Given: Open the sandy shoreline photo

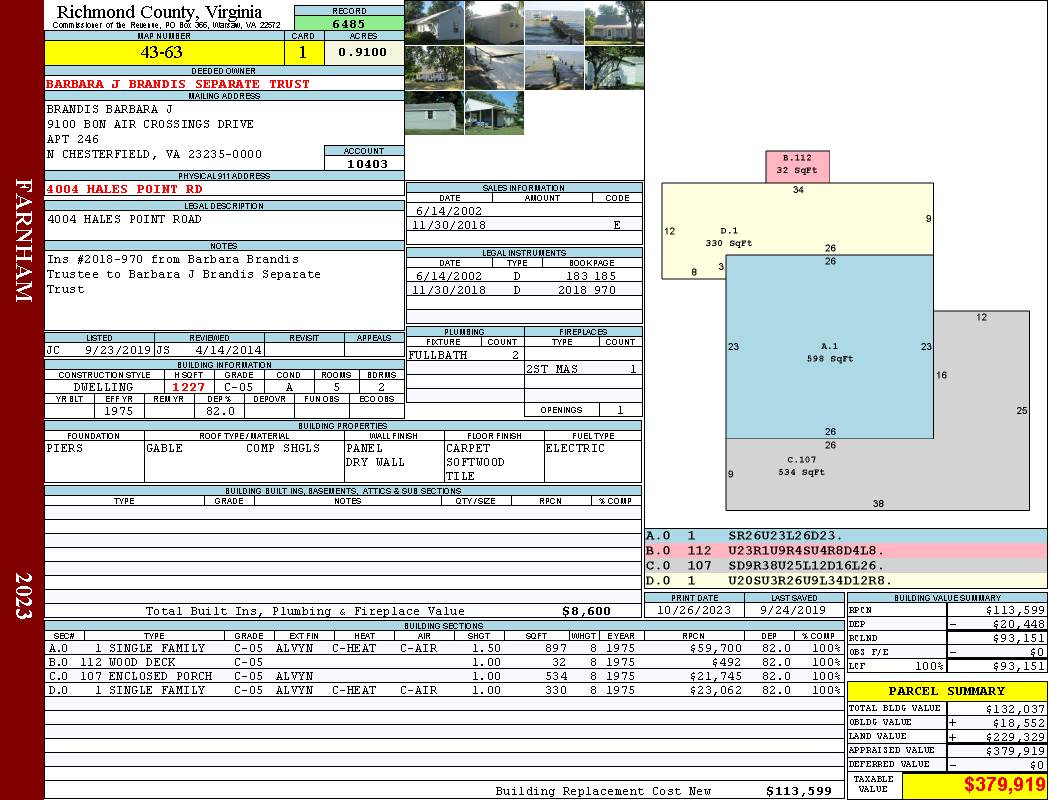Looking at the screenshot, I should pos(494,68).
